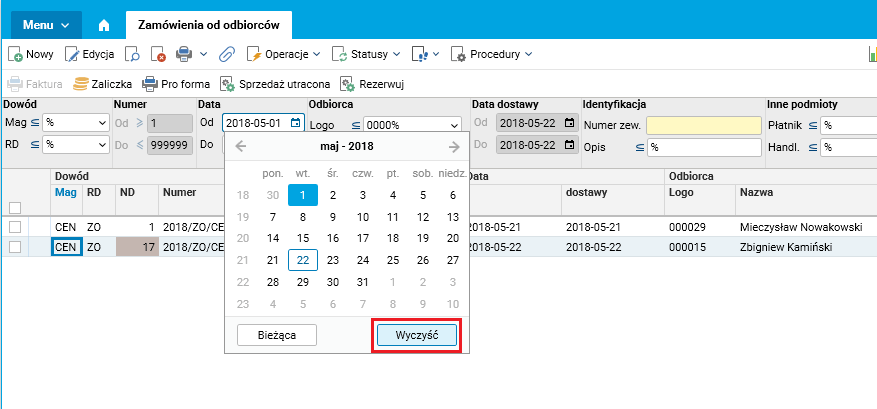Open the Mag filter combo box
Image resolution: width=877 pixels, height=409 pixels.
coord(76,123)
